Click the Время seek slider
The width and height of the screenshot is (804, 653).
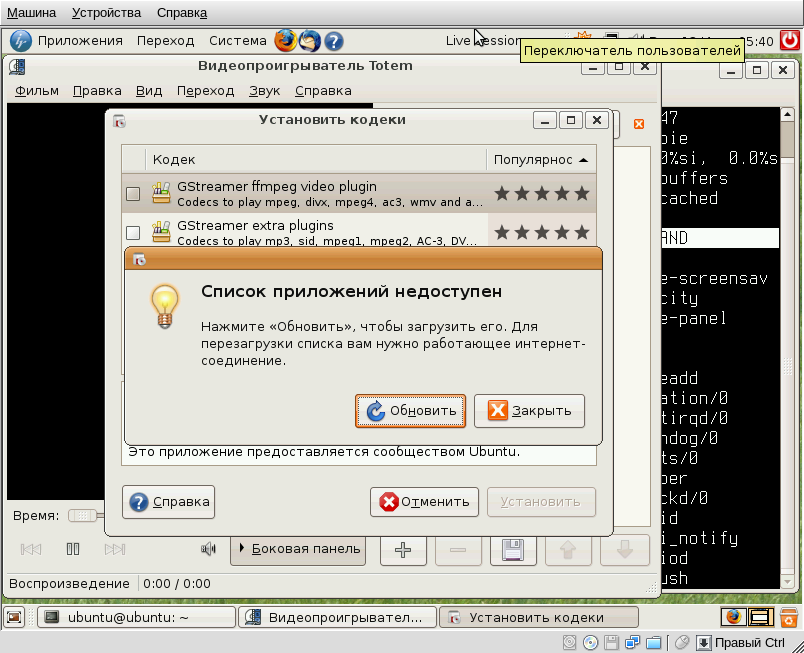pyautogui.click(x=80, y=516)
